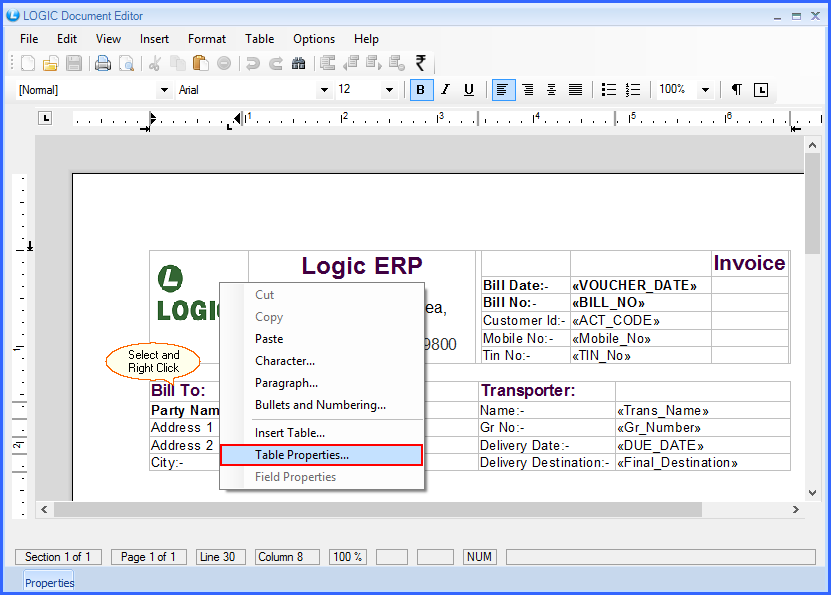Open Find using binoculars icon
This screenshot has width=831, height=595.
(298, 64)
